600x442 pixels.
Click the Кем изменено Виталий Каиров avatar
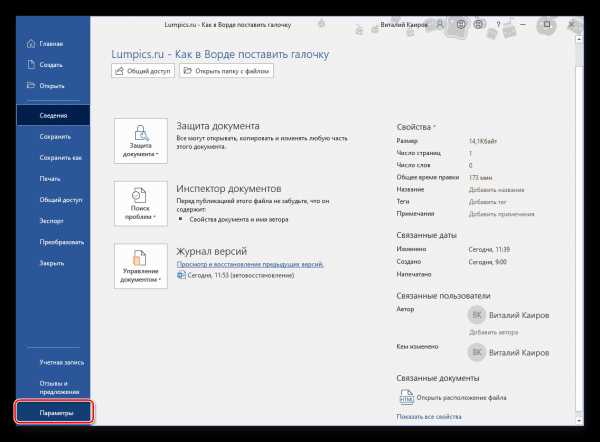click(477, 352)
